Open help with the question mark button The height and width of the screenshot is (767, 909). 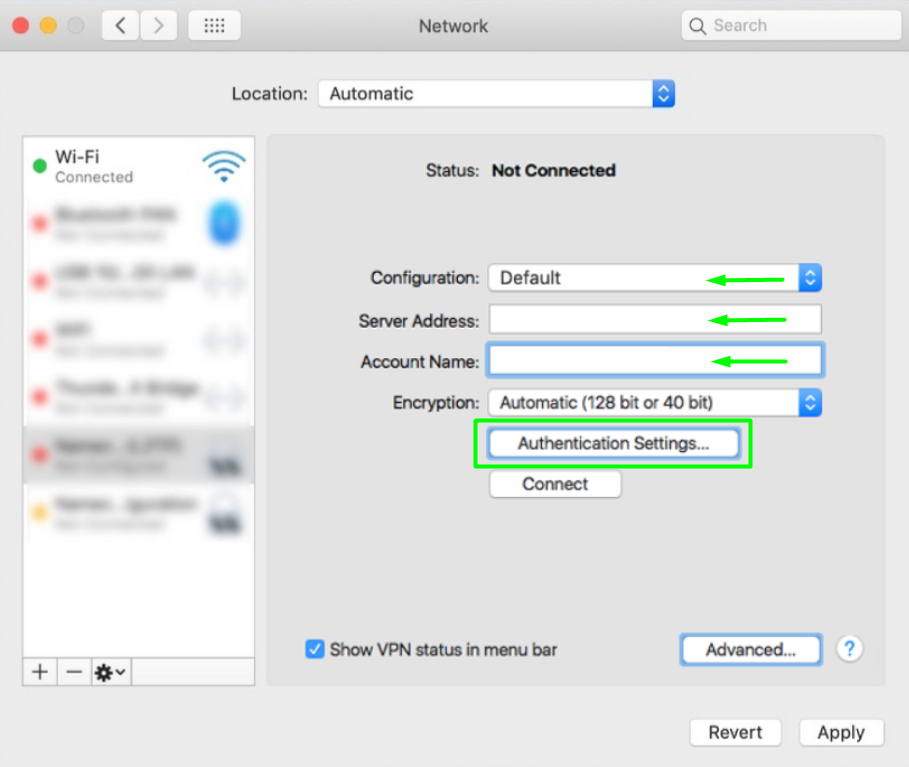849,649
